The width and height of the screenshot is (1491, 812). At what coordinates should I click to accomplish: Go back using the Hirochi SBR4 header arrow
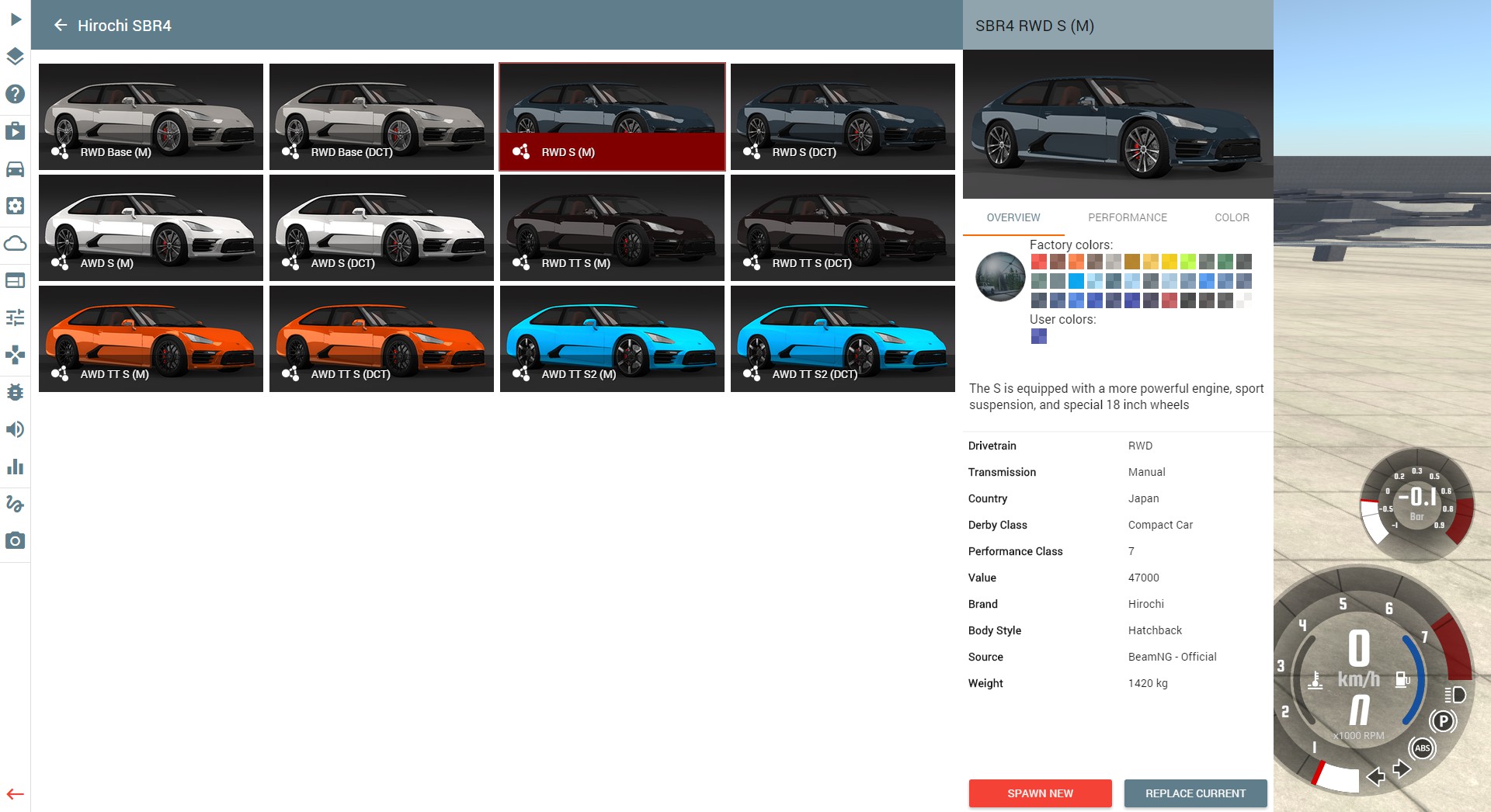pos(61,26)
